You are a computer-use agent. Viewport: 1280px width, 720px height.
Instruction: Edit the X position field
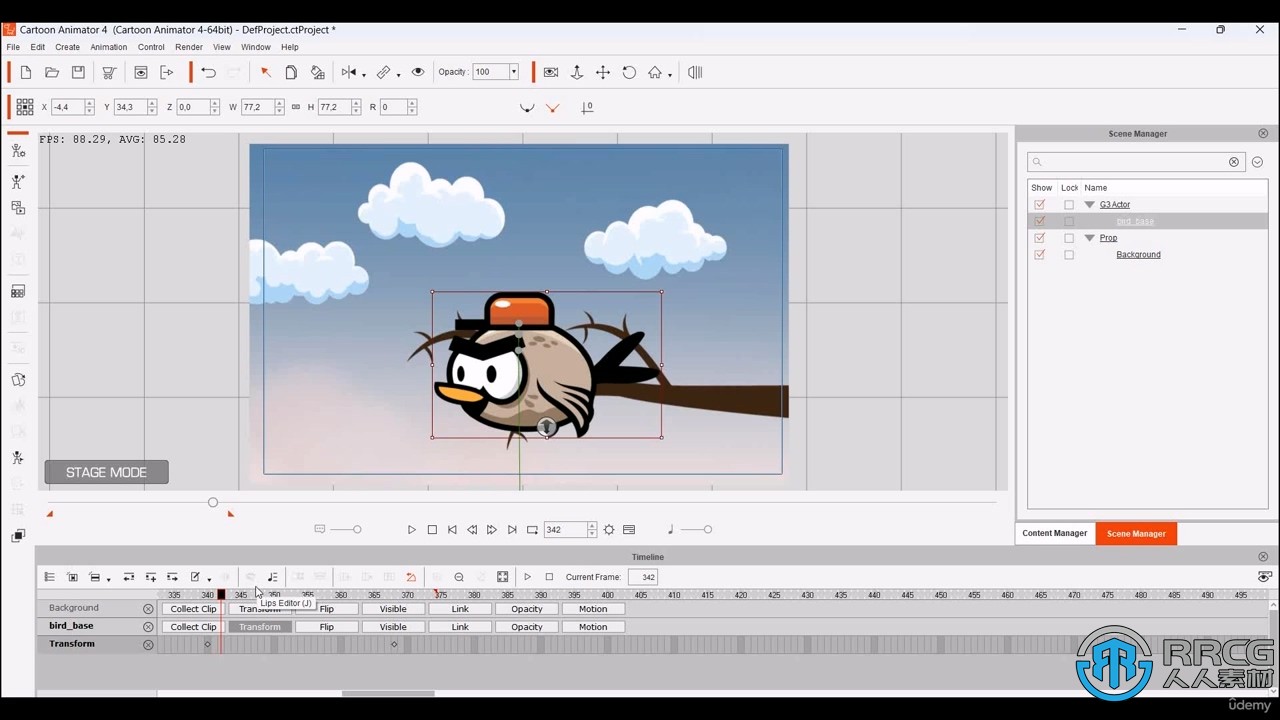pos(67,107)
